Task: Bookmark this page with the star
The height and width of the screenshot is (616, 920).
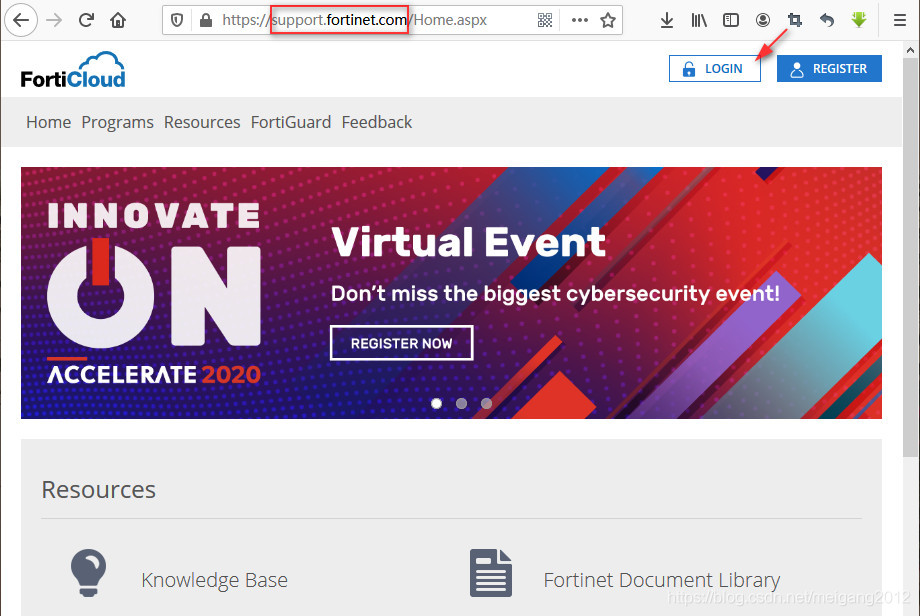Action: point(608,21)
